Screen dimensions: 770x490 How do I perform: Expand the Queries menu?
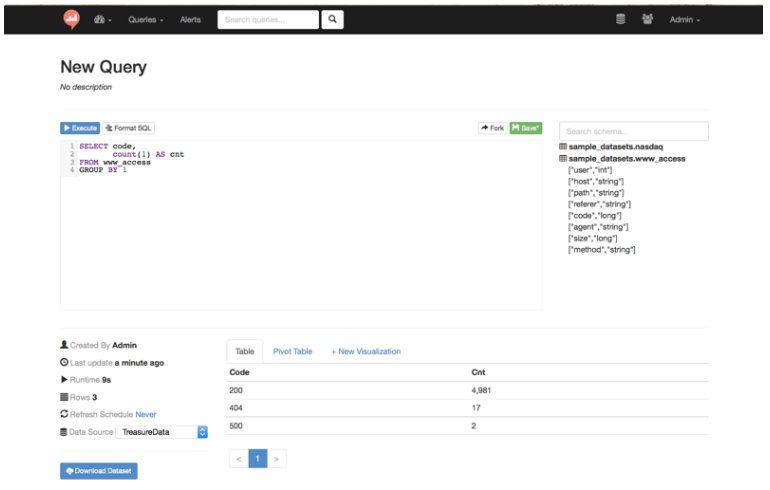147,19
